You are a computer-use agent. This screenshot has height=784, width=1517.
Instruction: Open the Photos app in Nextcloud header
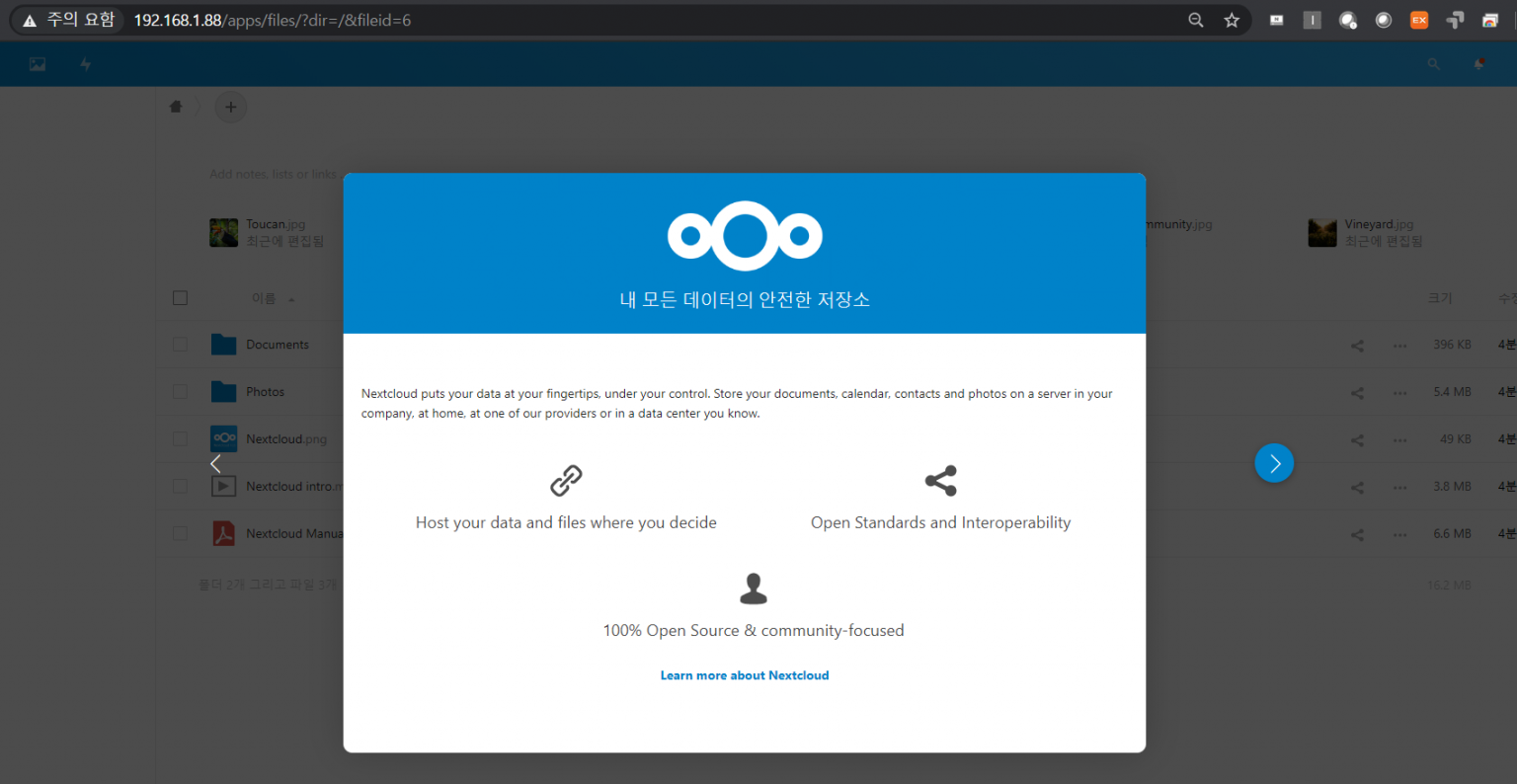pos(38,64)
